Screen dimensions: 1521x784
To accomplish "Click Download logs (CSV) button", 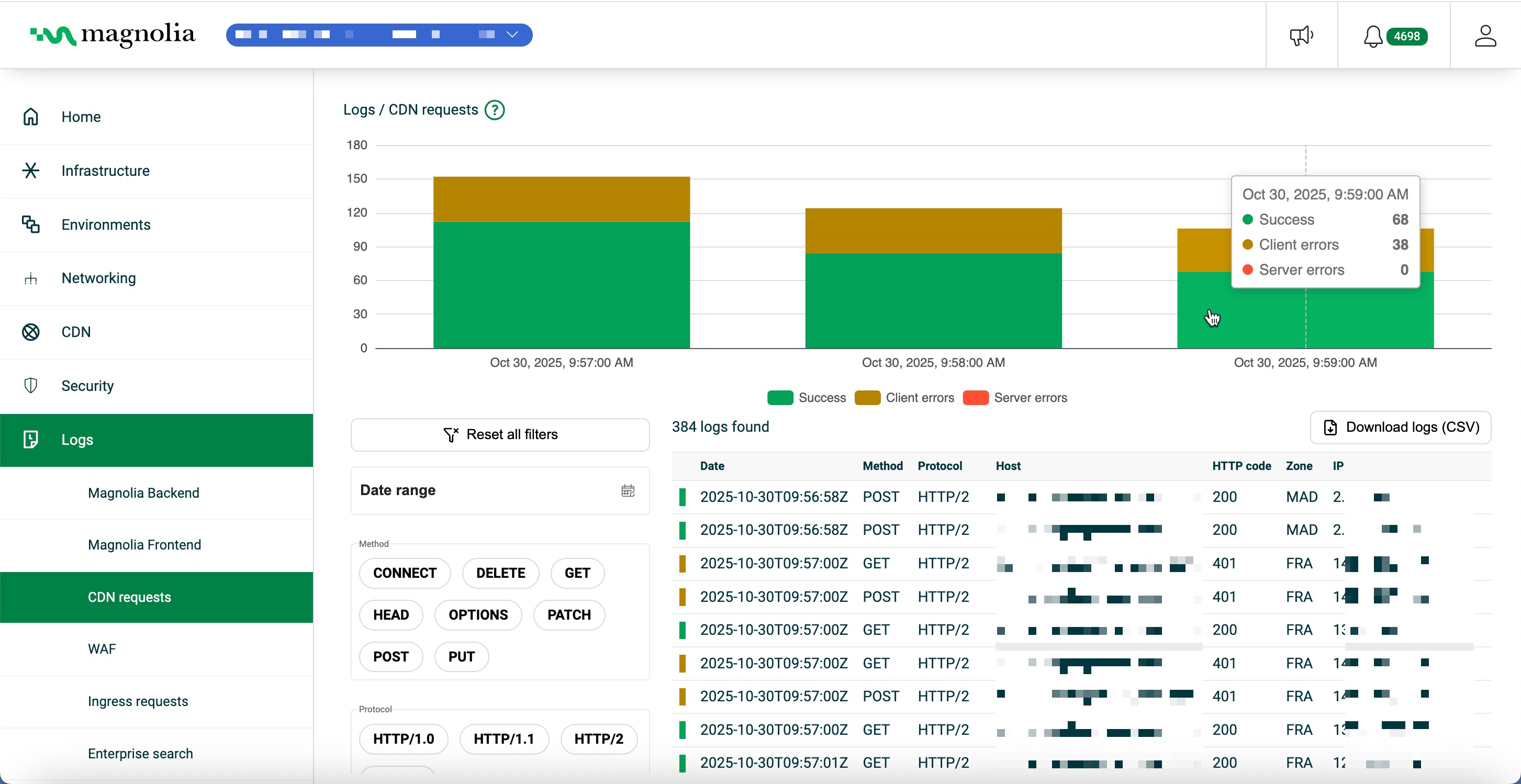I will [x=1401, y=428].
